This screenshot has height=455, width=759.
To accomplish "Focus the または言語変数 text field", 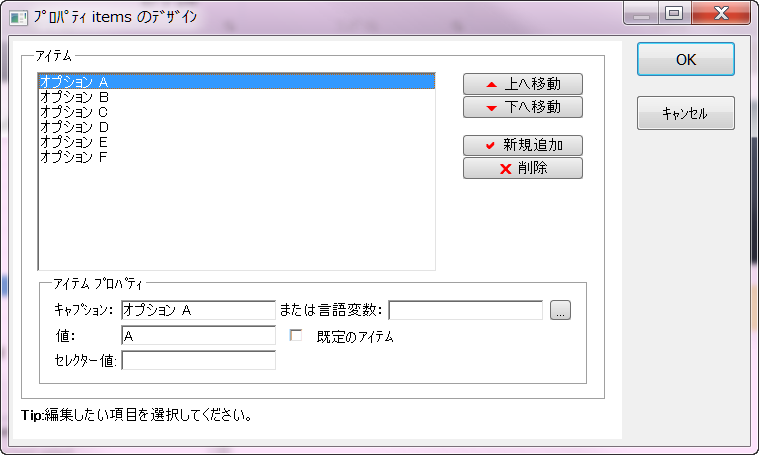I will (x=466, y=310).
